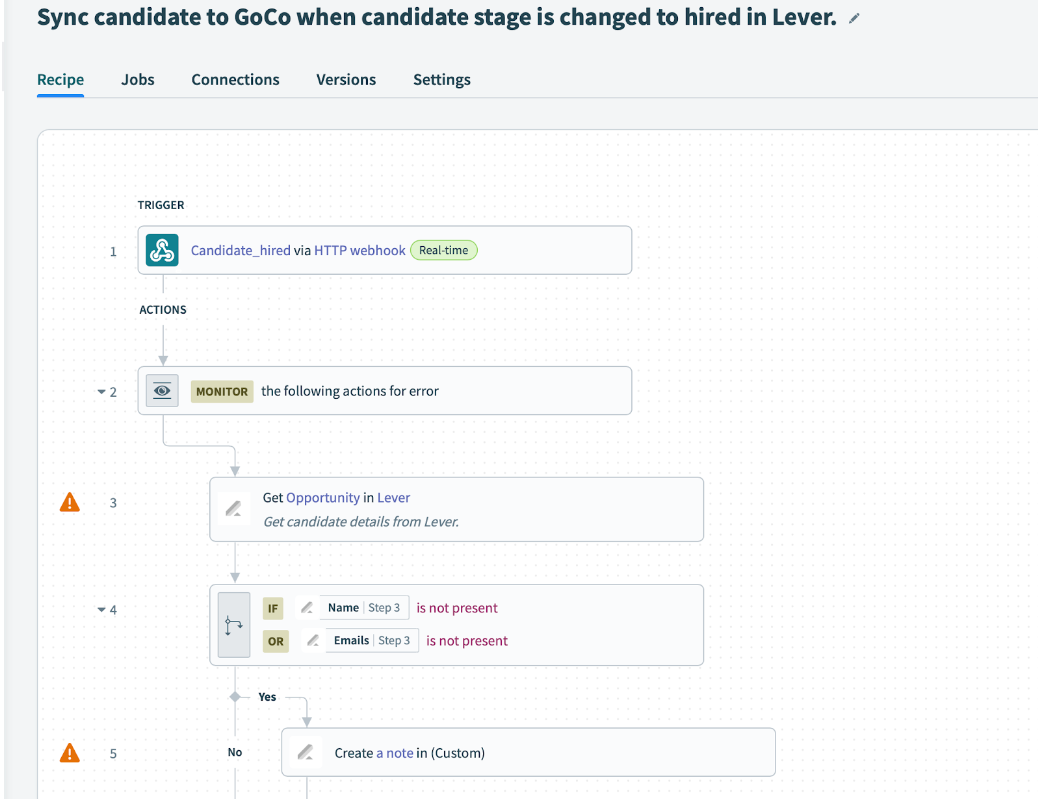View the Versions tab
The image size is (1038, 800).
(345, 79)
